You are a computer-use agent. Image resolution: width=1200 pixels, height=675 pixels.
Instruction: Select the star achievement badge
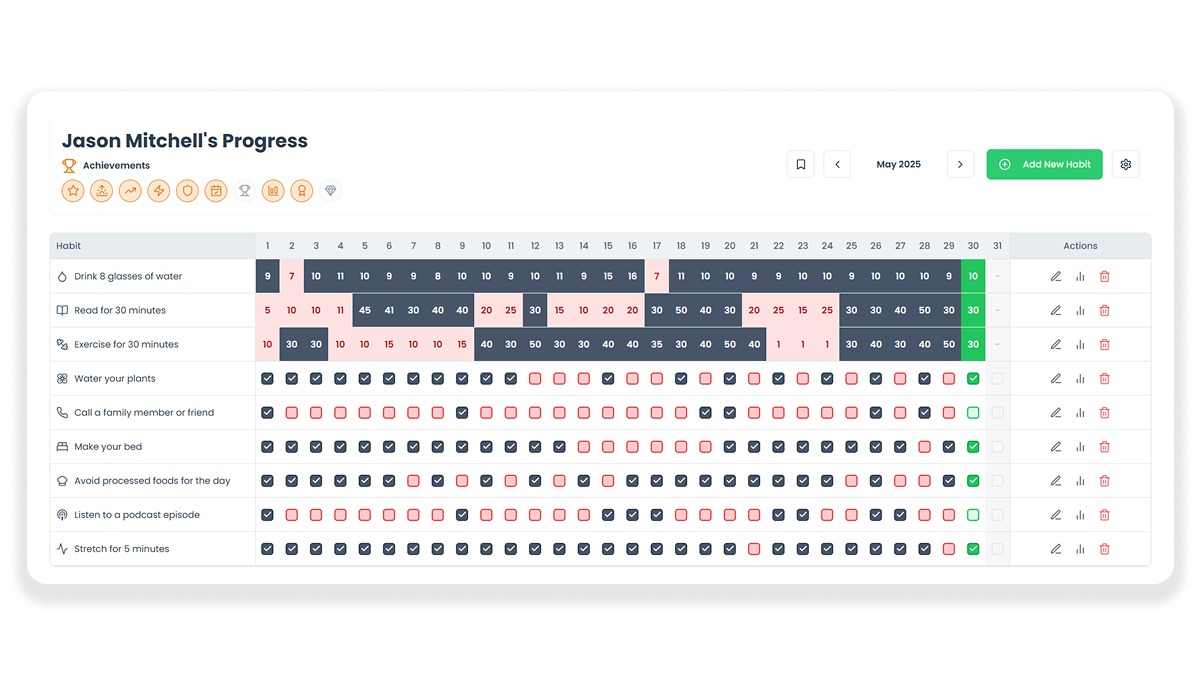pyautogui.click(x=72, y=190)
